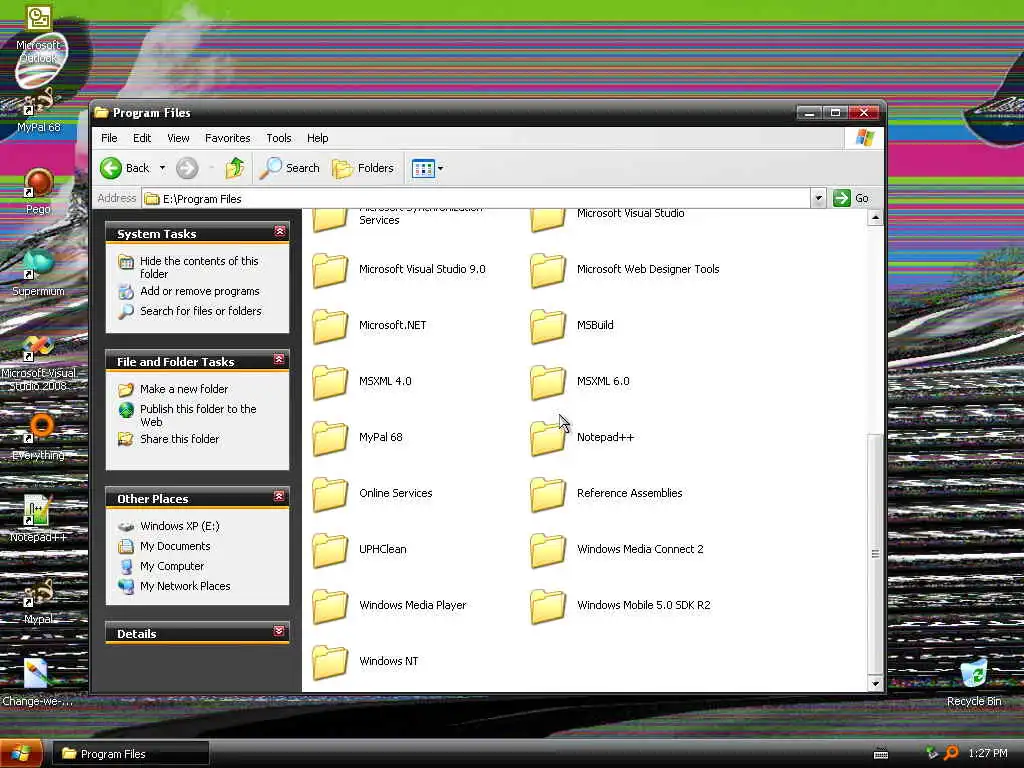Click the Start button on taskbar
Screen dimensions: 1024x768
22,754
